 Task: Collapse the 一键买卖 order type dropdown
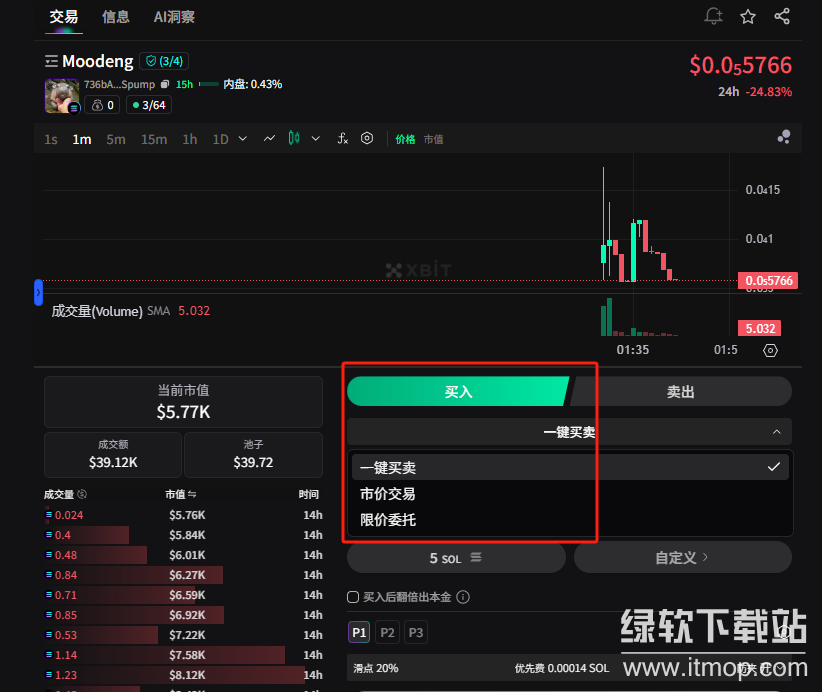pos(777,432)
